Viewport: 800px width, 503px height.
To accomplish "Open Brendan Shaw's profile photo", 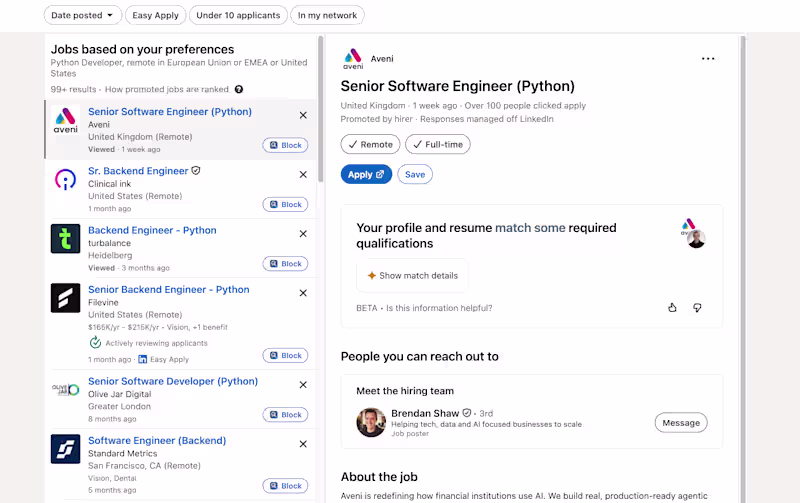I will (x=371, y=422).
